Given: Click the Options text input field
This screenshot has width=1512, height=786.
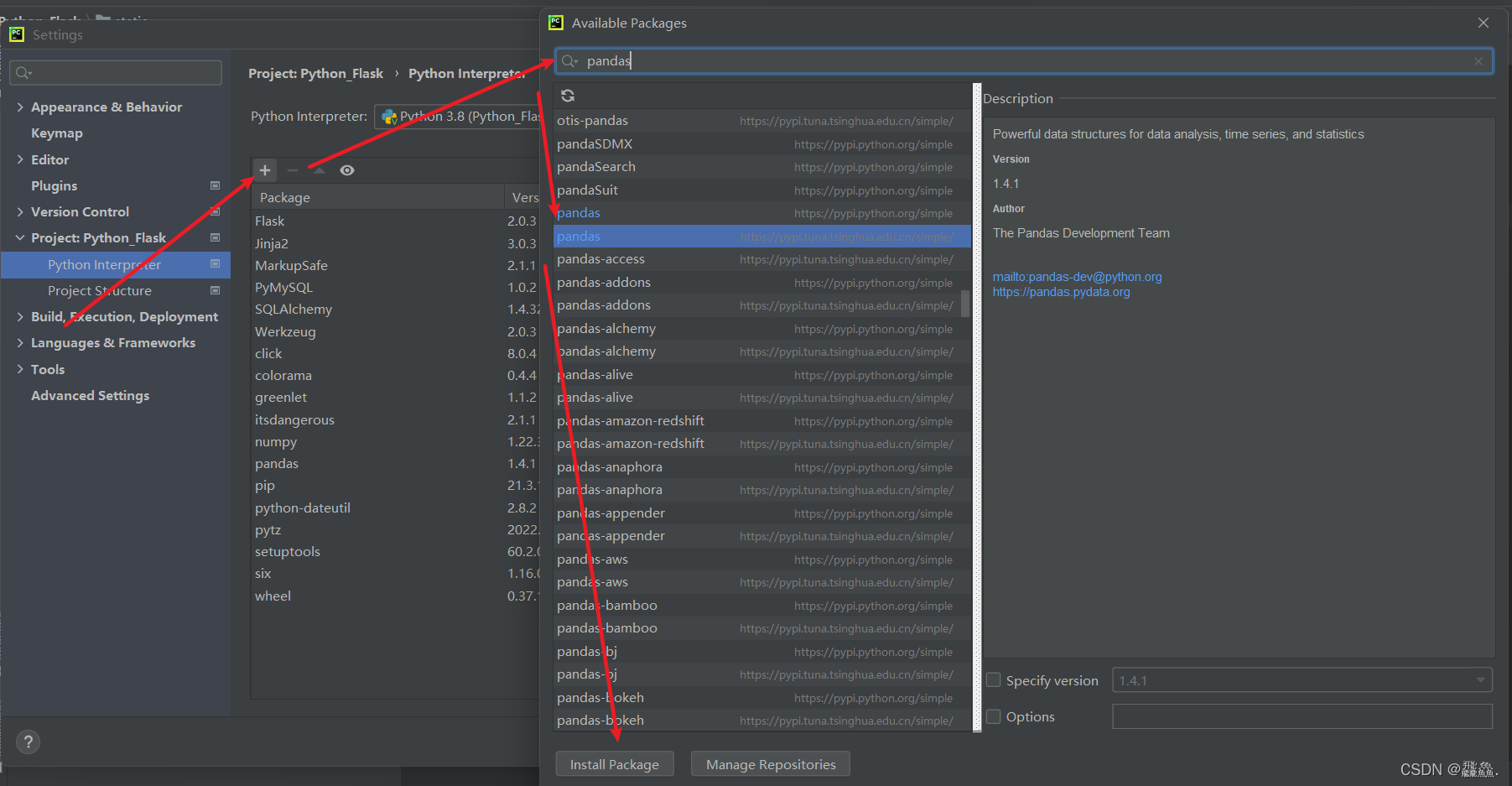Looking at the screenshot, I should coord(1302,716).
